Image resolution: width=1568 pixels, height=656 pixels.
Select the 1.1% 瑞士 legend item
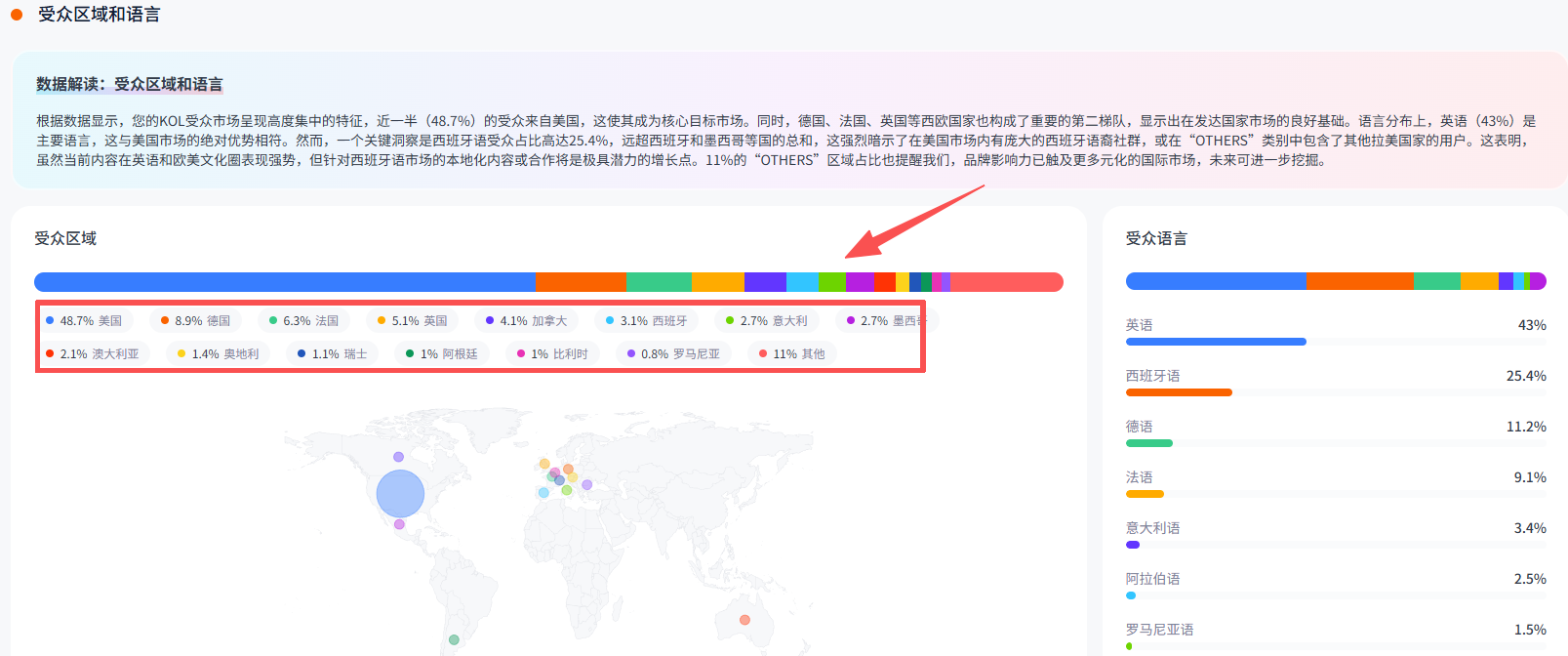pyautogui.click(x=333, y=353)
